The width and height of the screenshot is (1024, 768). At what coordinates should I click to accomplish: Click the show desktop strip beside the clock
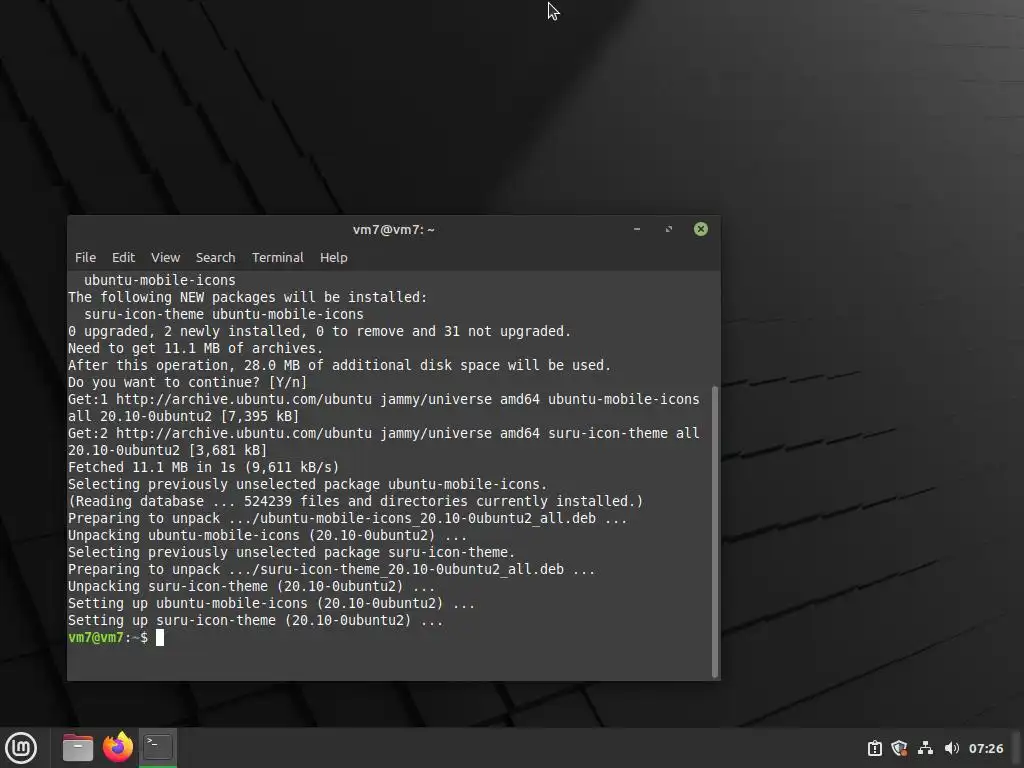coord(1017,748)
